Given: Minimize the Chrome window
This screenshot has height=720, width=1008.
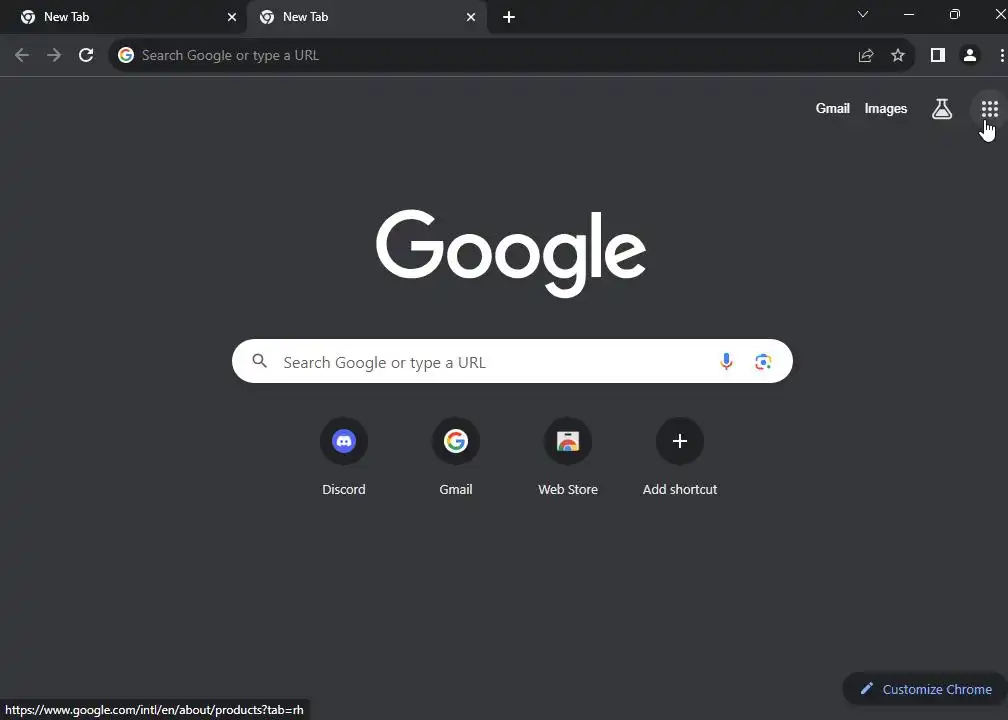Looking at the screenshot, I should tap(908, 14).
